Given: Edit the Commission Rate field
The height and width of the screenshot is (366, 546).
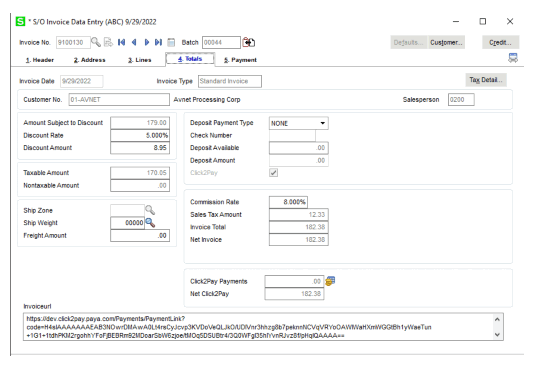Looking at the screenshot, I should [x=288, y=202].
